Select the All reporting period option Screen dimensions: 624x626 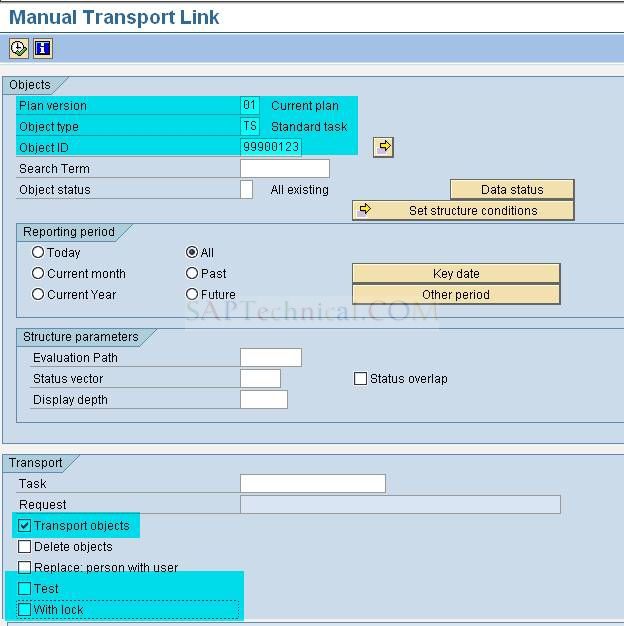192,252
